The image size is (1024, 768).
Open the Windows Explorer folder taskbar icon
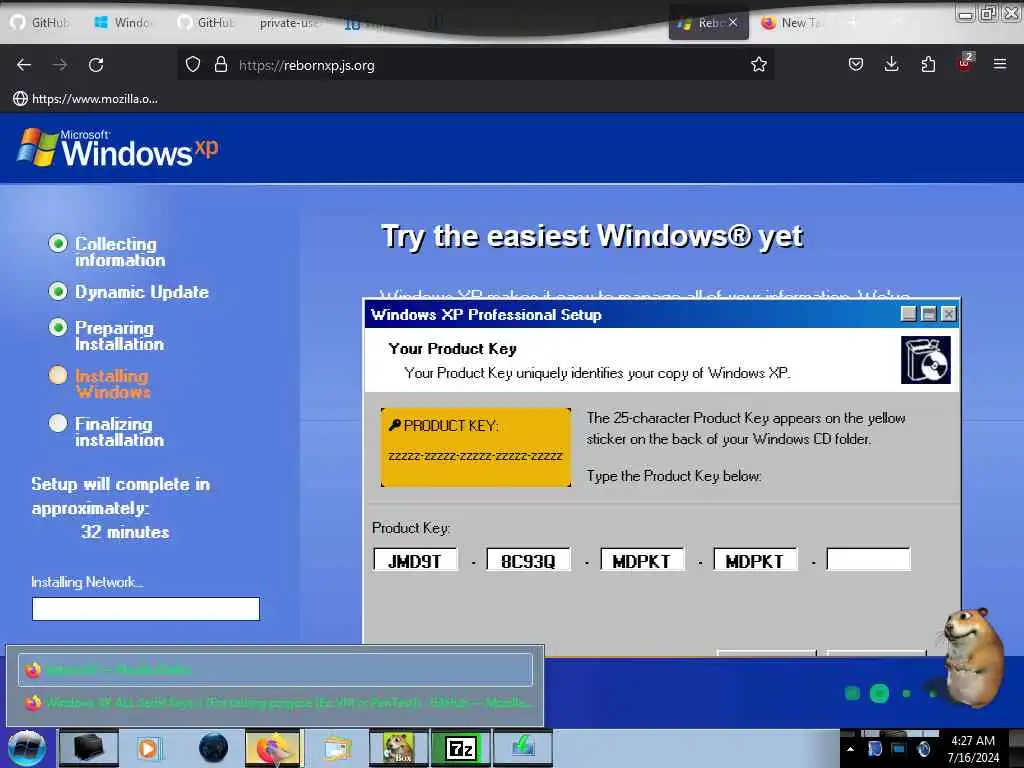(337, 748)
